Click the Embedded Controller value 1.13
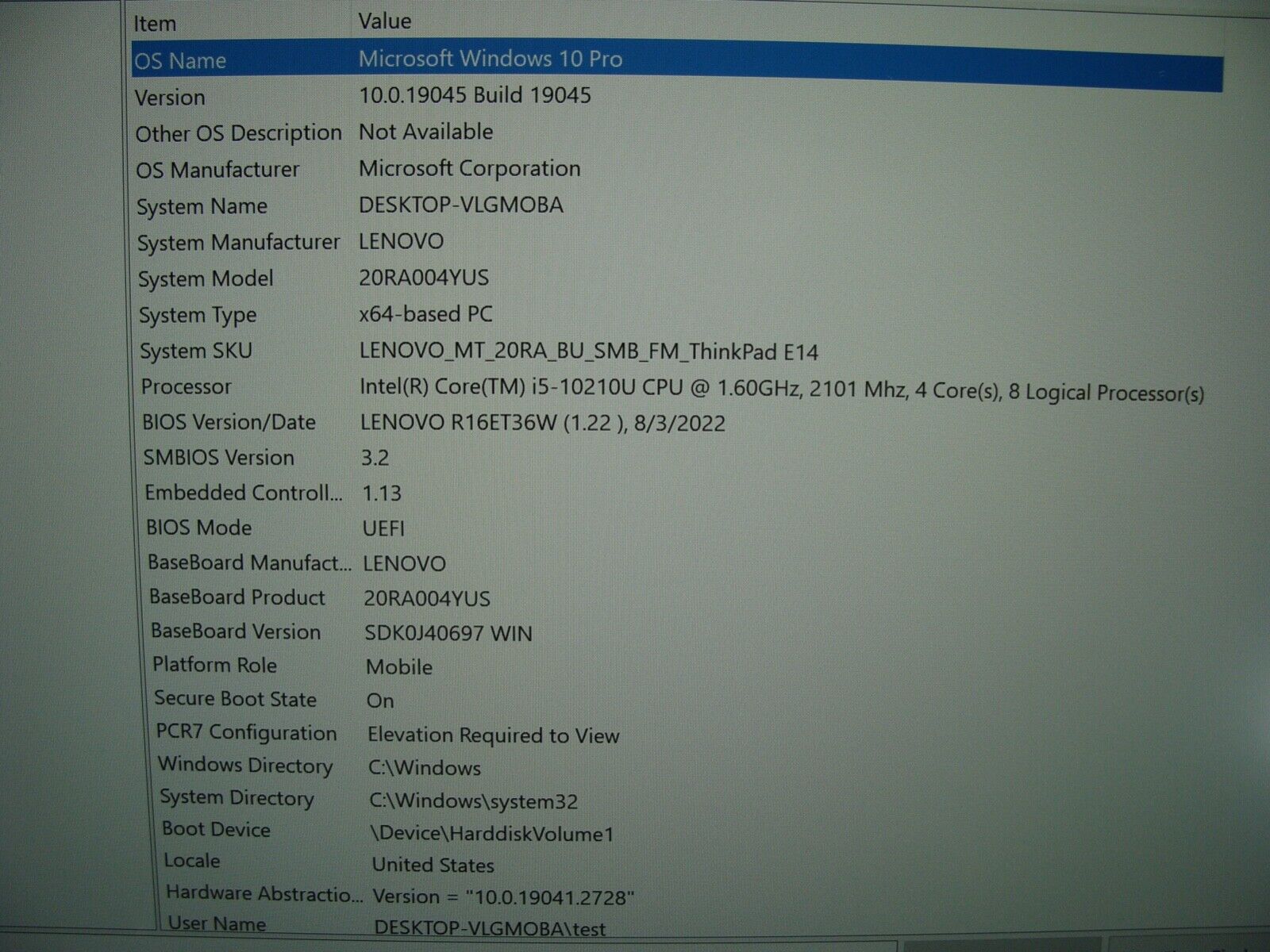 pos(382,493)
